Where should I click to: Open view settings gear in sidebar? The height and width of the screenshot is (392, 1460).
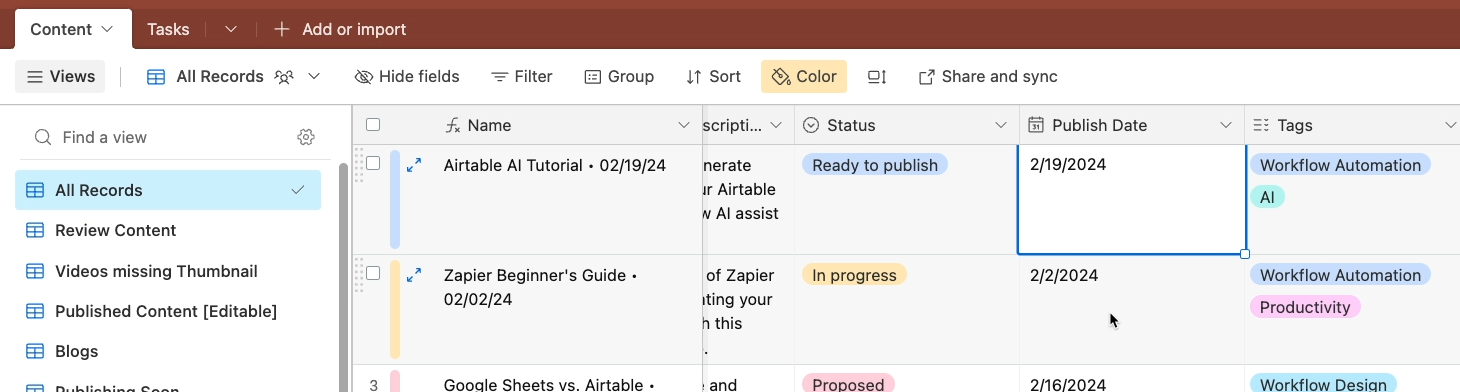[306, 137]
